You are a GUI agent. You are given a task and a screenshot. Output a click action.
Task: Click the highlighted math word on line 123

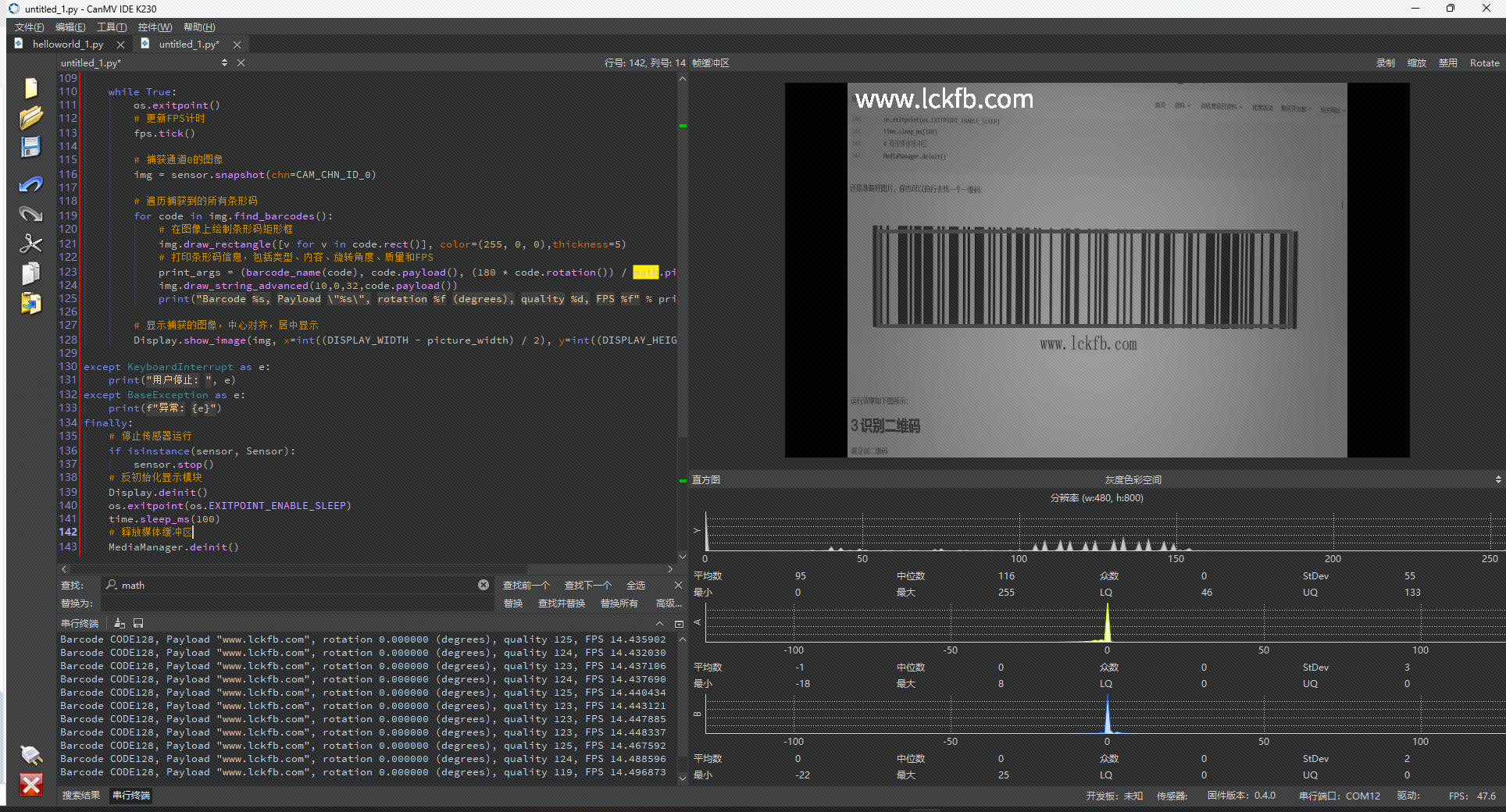[645, 272]
